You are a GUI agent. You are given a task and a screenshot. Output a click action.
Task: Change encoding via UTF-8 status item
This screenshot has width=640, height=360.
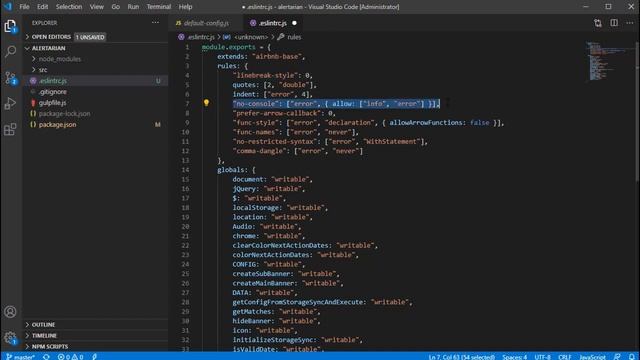[542, 357]
